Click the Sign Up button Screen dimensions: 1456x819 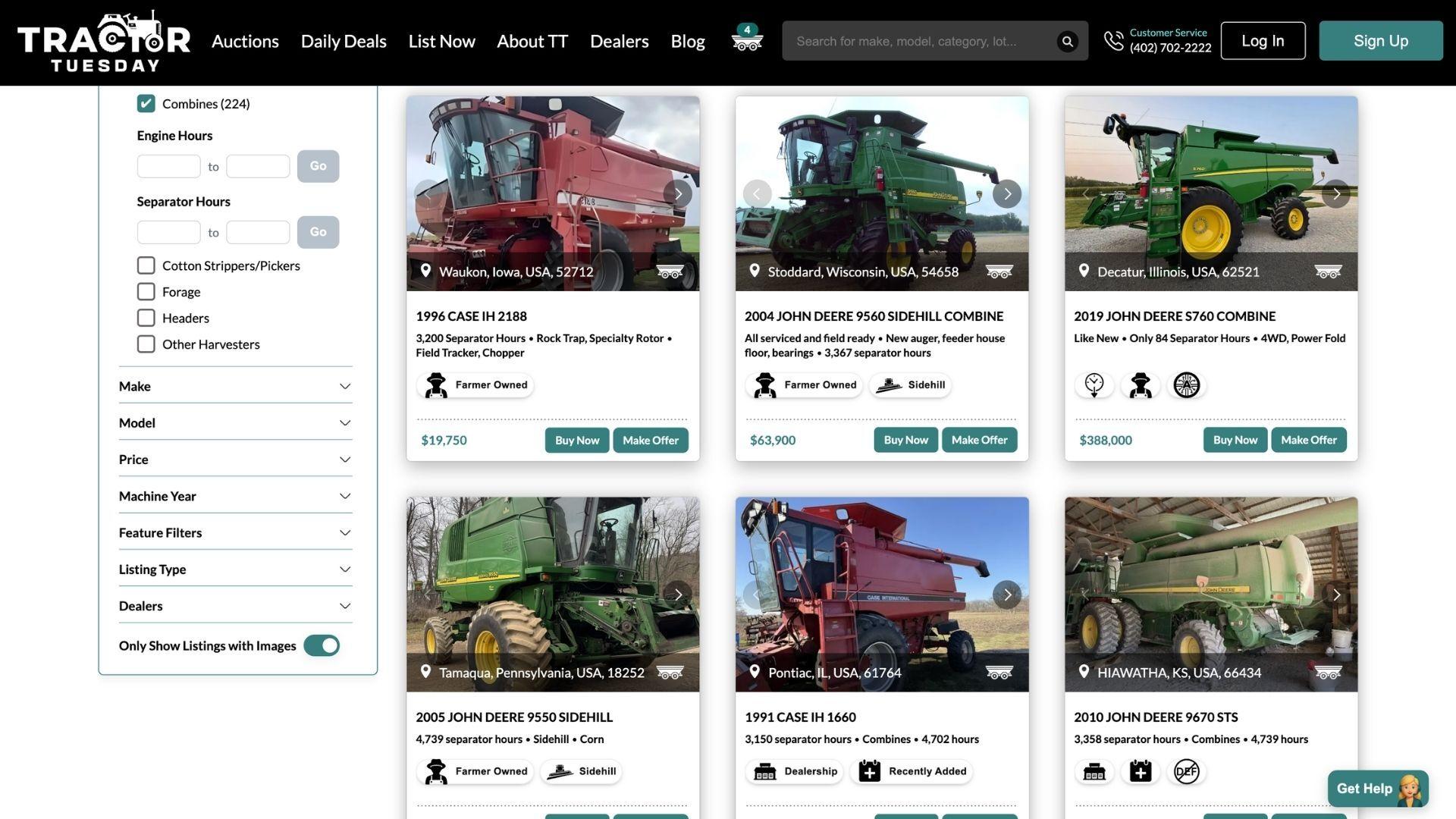1381,41
